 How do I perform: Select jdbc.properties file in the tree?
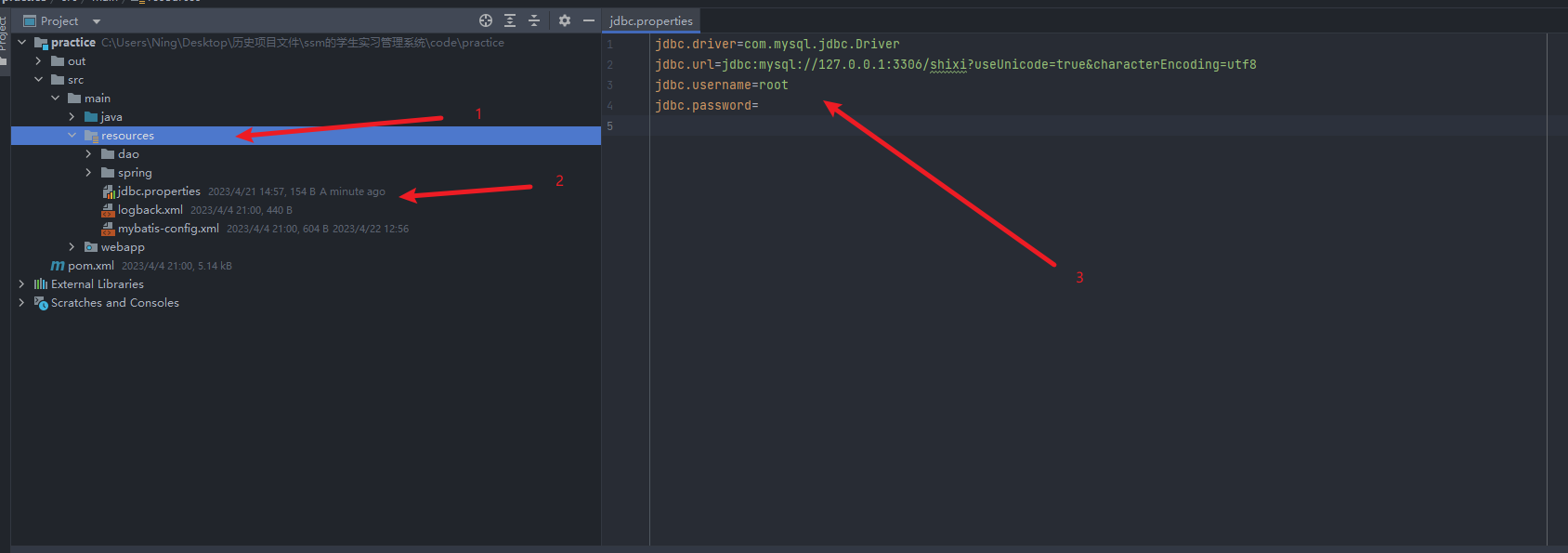(x=158, y=191)
